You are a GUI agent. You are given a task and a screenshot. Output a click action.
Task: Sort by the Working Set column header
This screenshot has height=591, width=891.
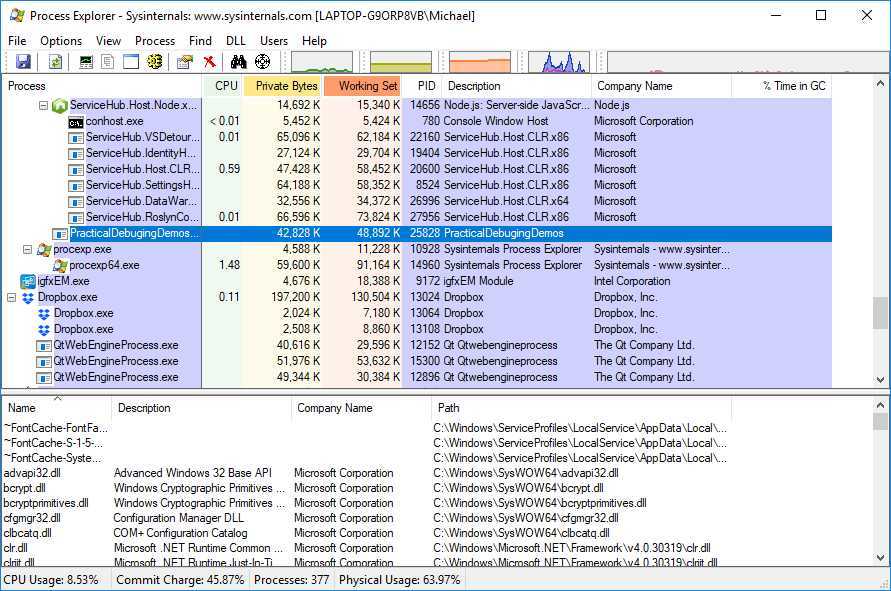click(363, 86)
